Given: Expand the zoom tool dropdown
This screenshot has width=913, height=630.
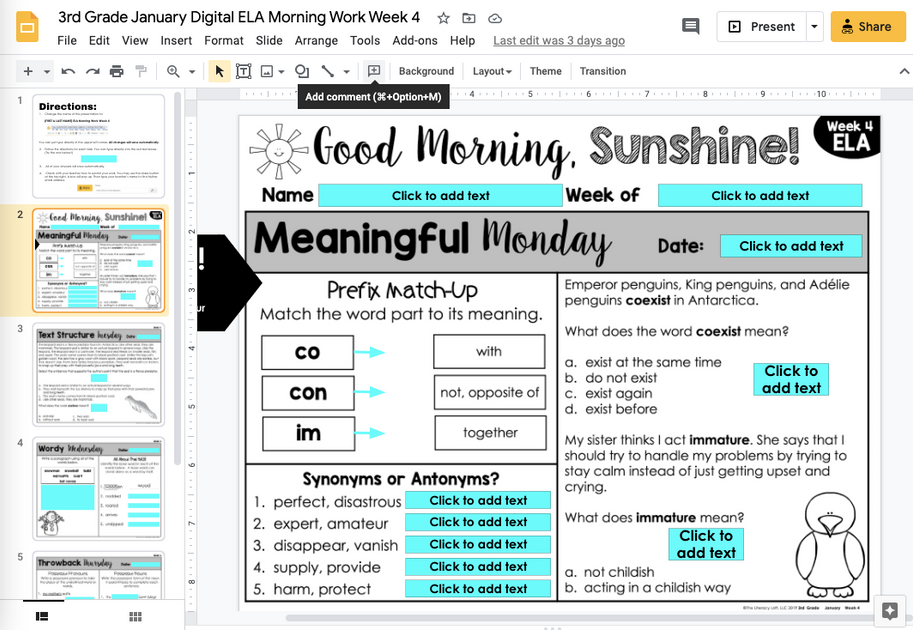Looking at the screenshot, I should [192, 71].
